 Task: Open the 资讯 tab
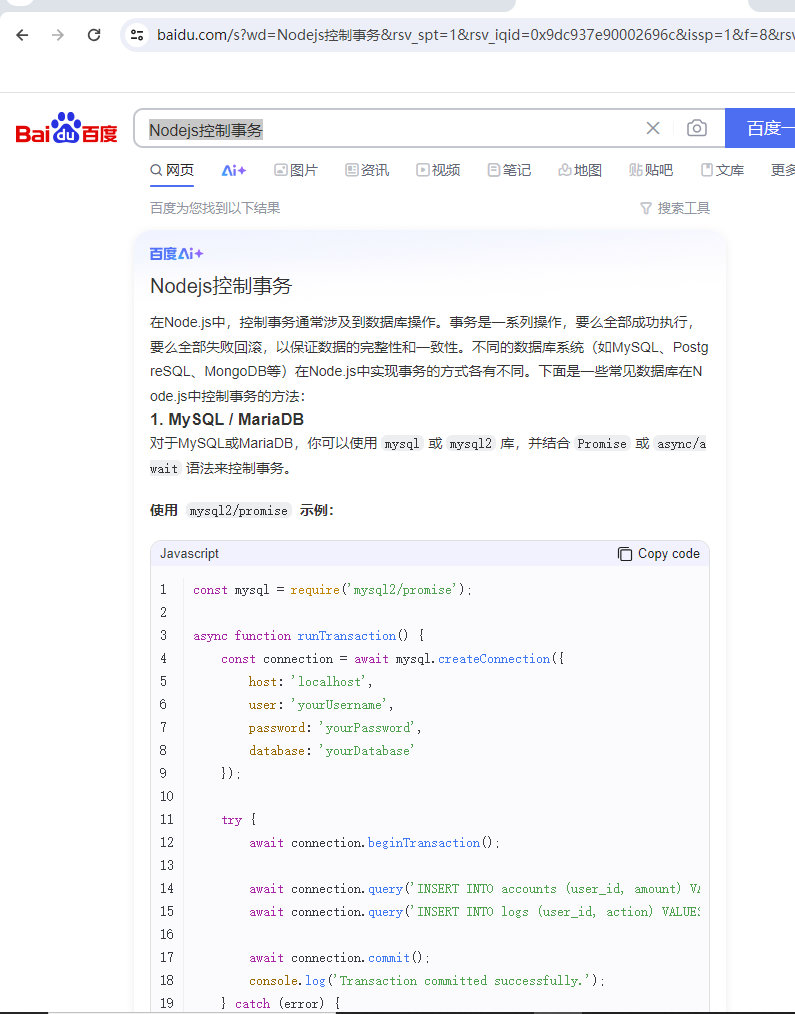click(367, 170)
